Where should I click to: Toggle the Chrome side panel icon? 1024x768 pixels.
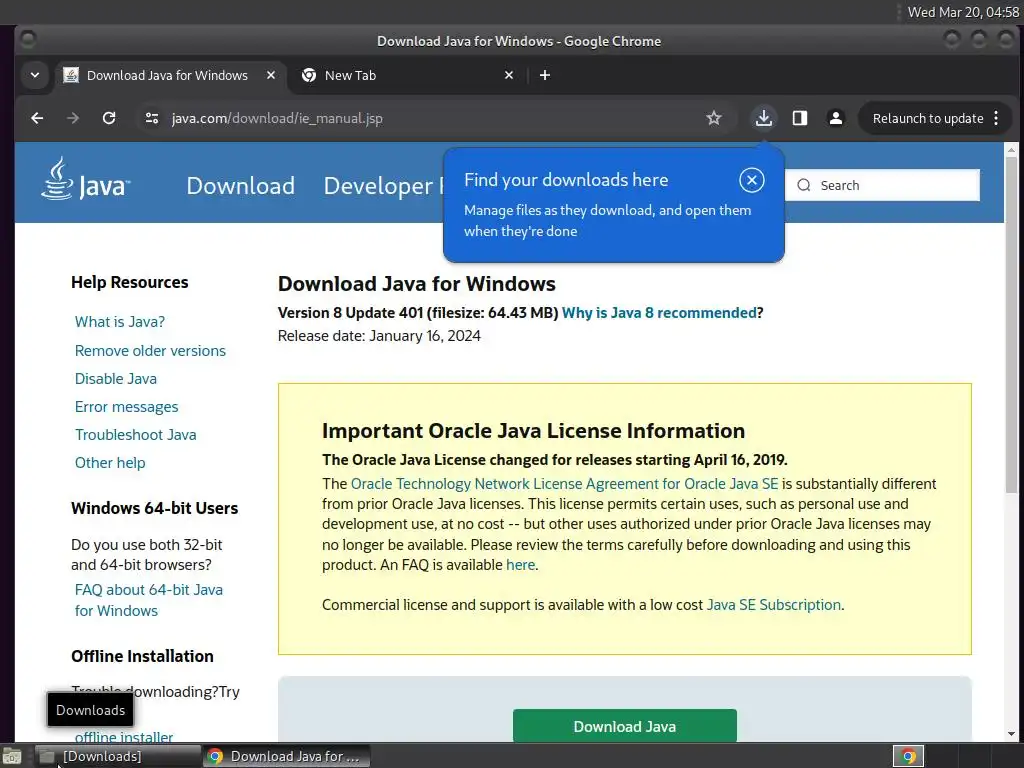click(799, 118)
